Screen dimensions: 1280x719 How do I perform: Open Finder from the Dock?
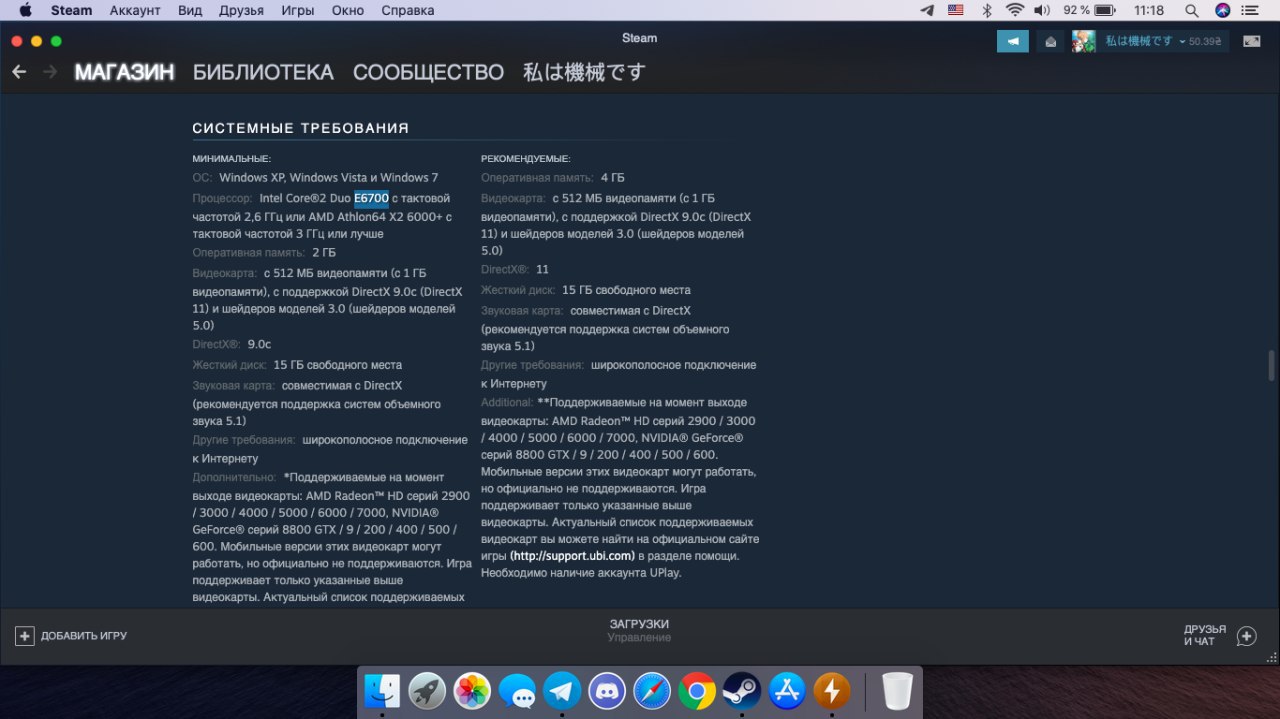point(382,691)
